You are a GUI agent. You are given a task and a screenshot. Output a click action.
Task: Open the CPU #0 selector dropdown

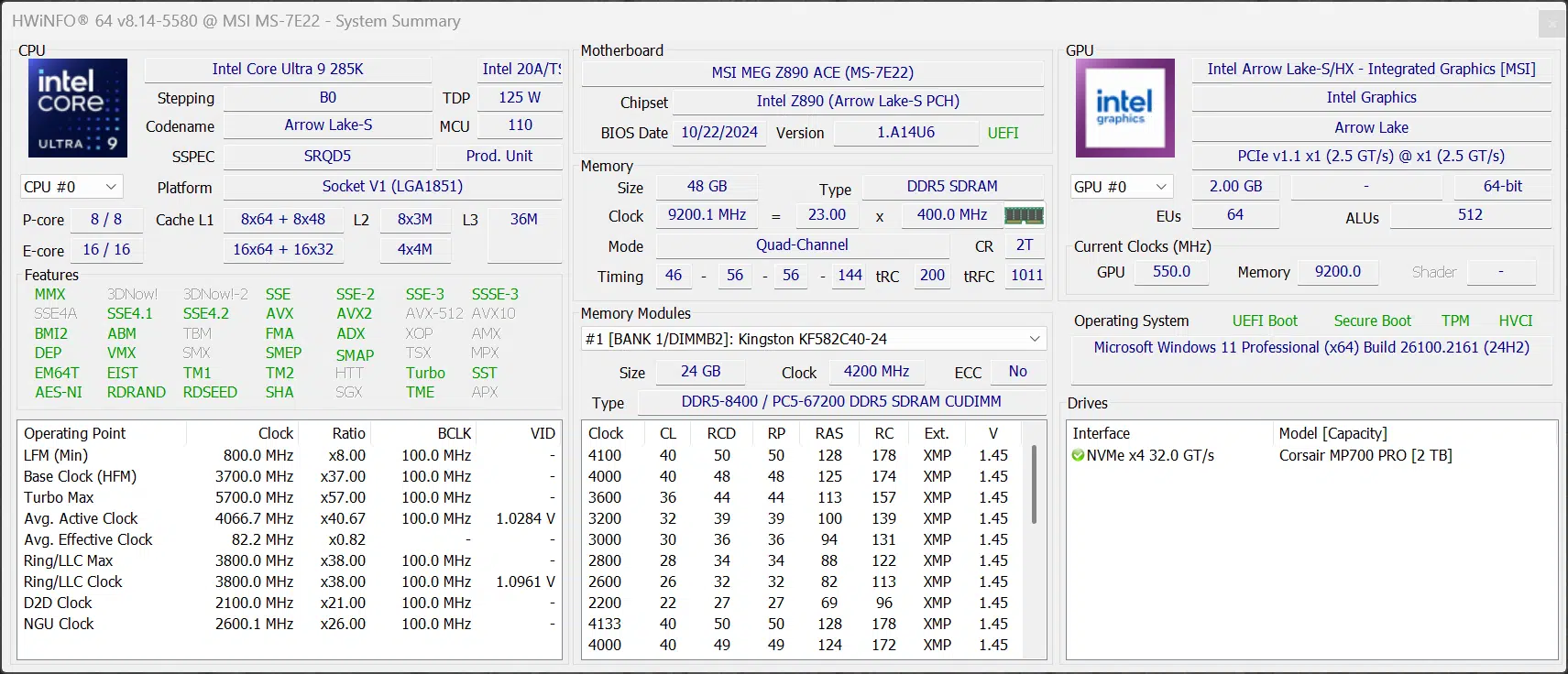71,187
